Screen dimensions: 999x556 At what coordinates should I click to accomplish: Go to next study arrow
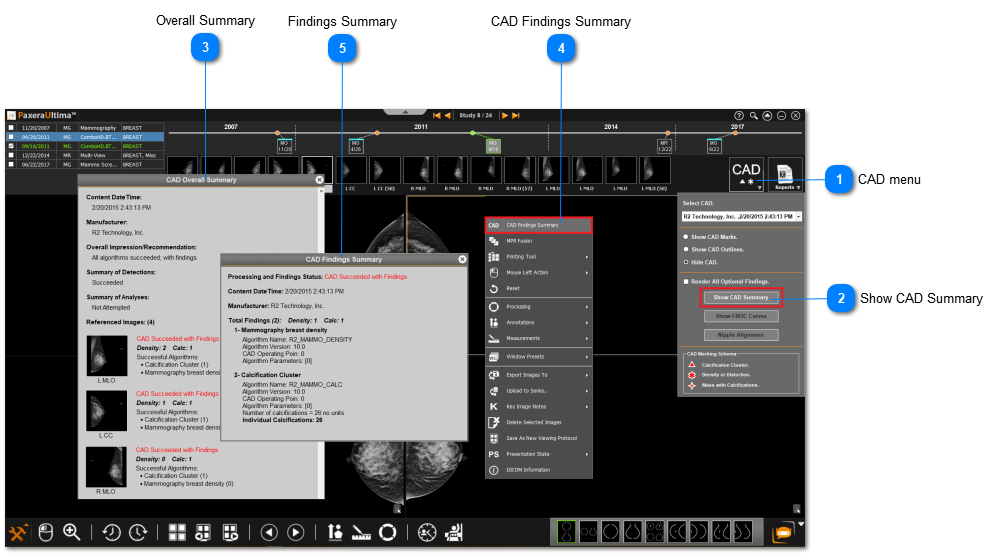click(x=505, y=116)
